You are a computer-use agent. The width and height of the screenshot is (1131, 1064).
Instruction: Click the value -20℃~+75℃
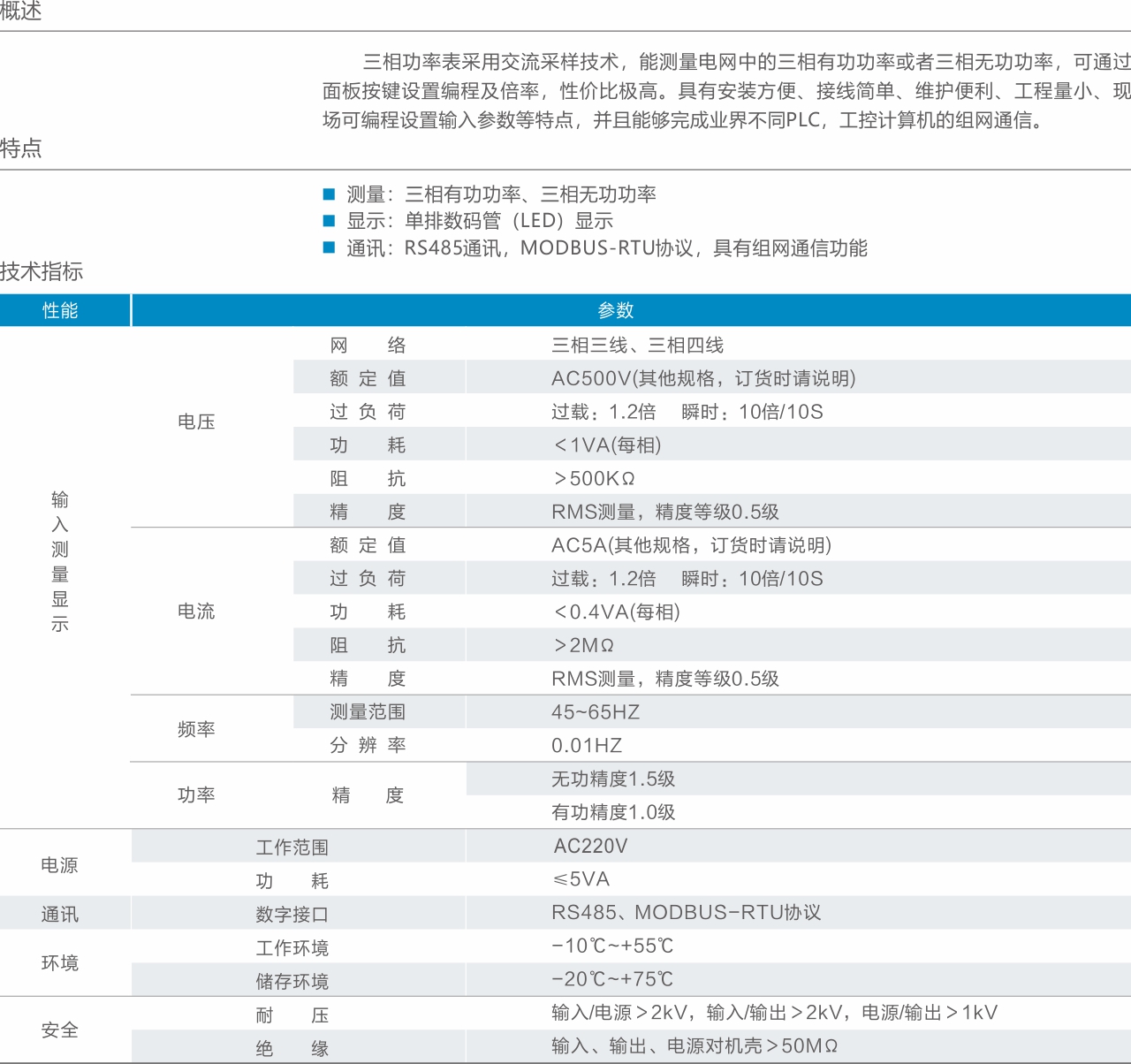[612, 980]
